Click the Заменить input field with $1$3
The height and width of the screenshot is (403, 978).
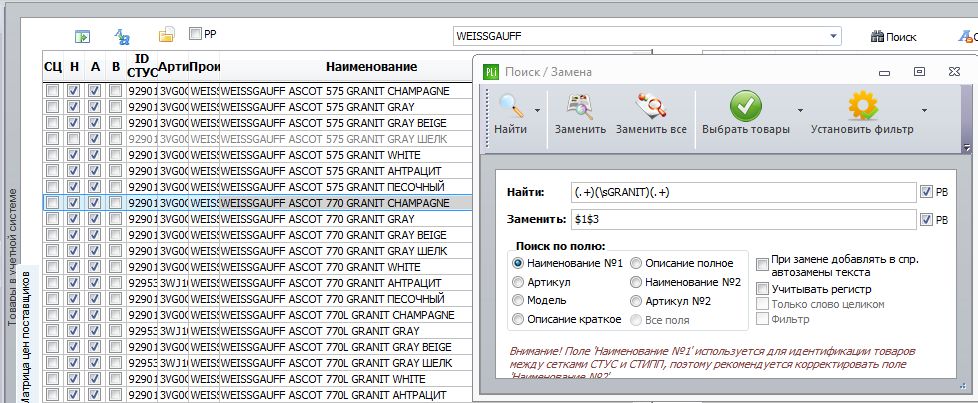[x=743, y=219]
